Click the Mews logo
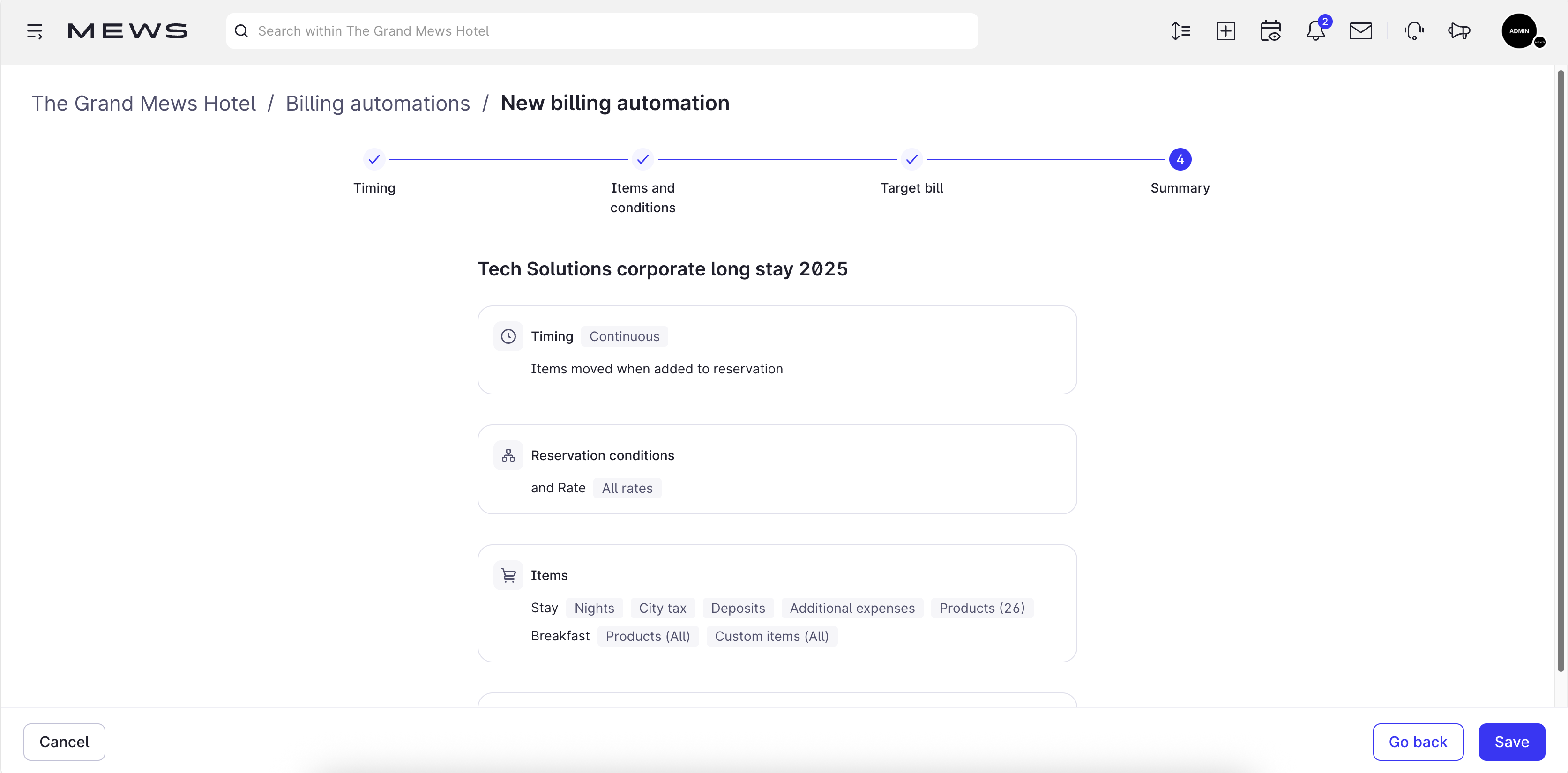1568x773 pixels. coord(127,31)
